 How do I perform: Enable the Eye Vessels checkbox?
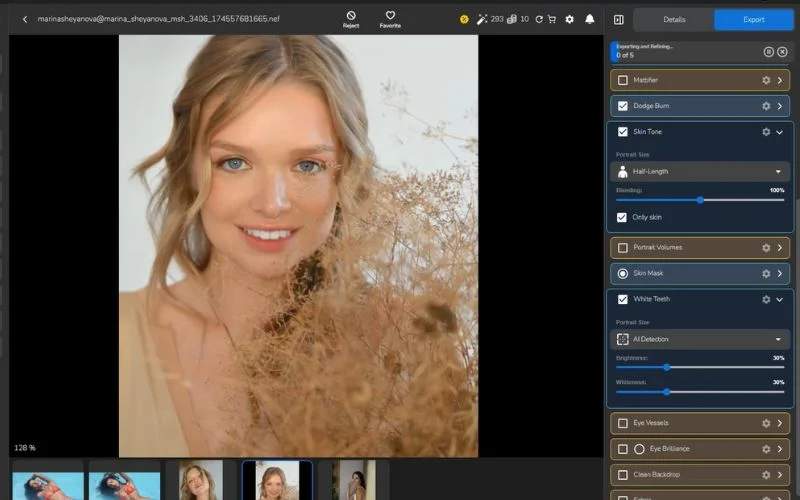[x=623, y=423]
